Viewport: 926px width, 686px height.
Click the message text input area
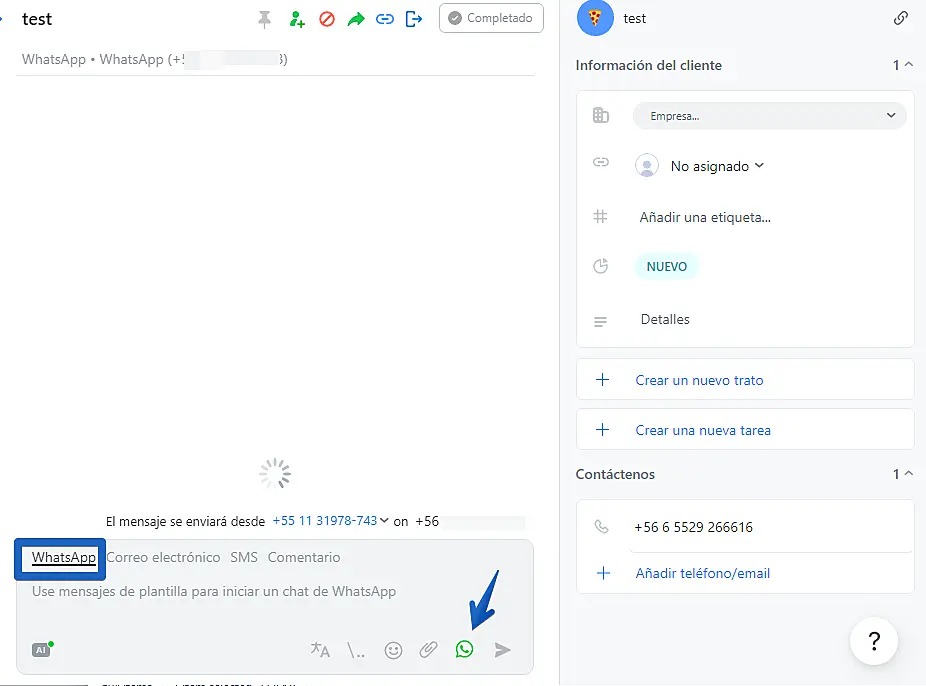(214, 592)
